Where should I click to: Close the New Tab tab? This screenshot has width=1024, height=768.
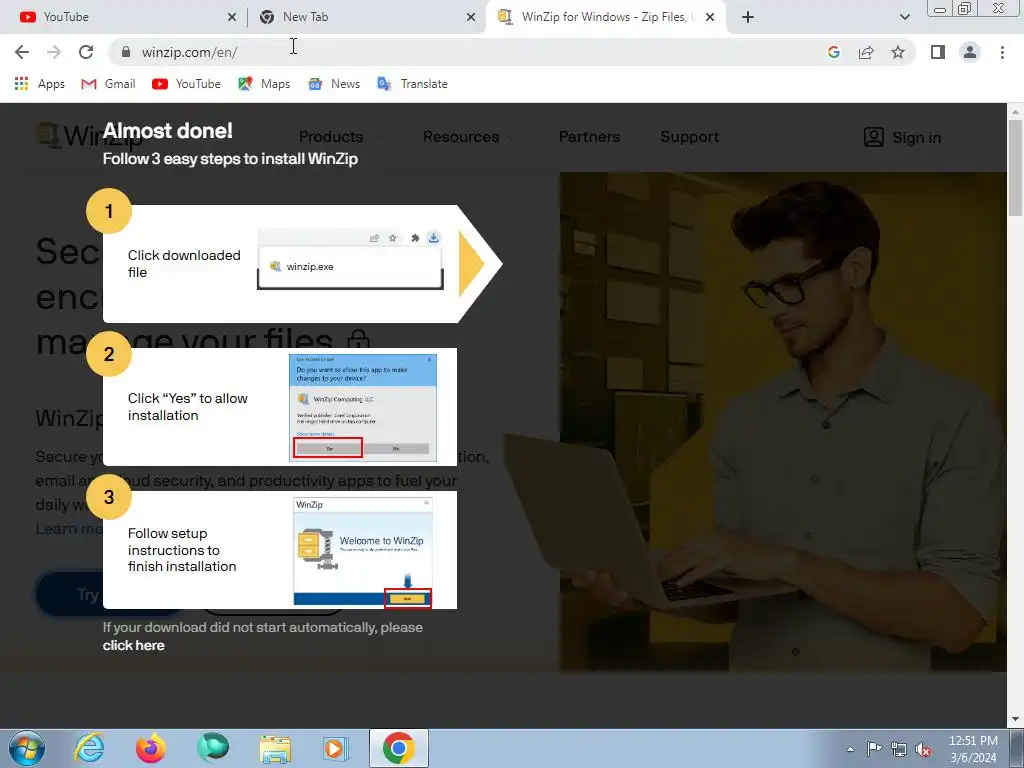click(x=471, y=18)
